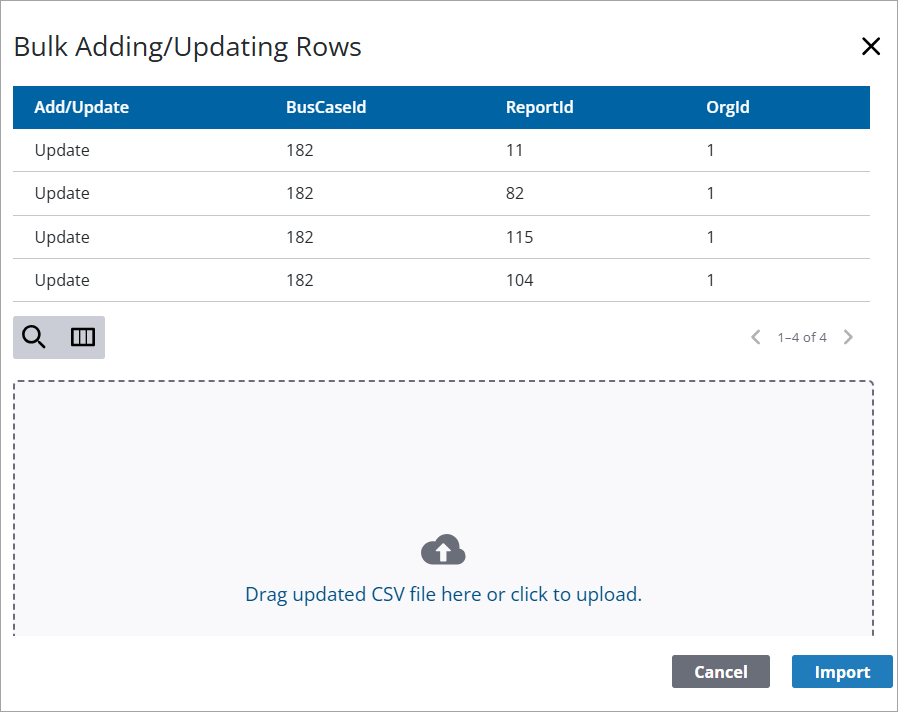Sort by the OrgId column header
This screenshot has height=712, width=898.
(728, 107)
